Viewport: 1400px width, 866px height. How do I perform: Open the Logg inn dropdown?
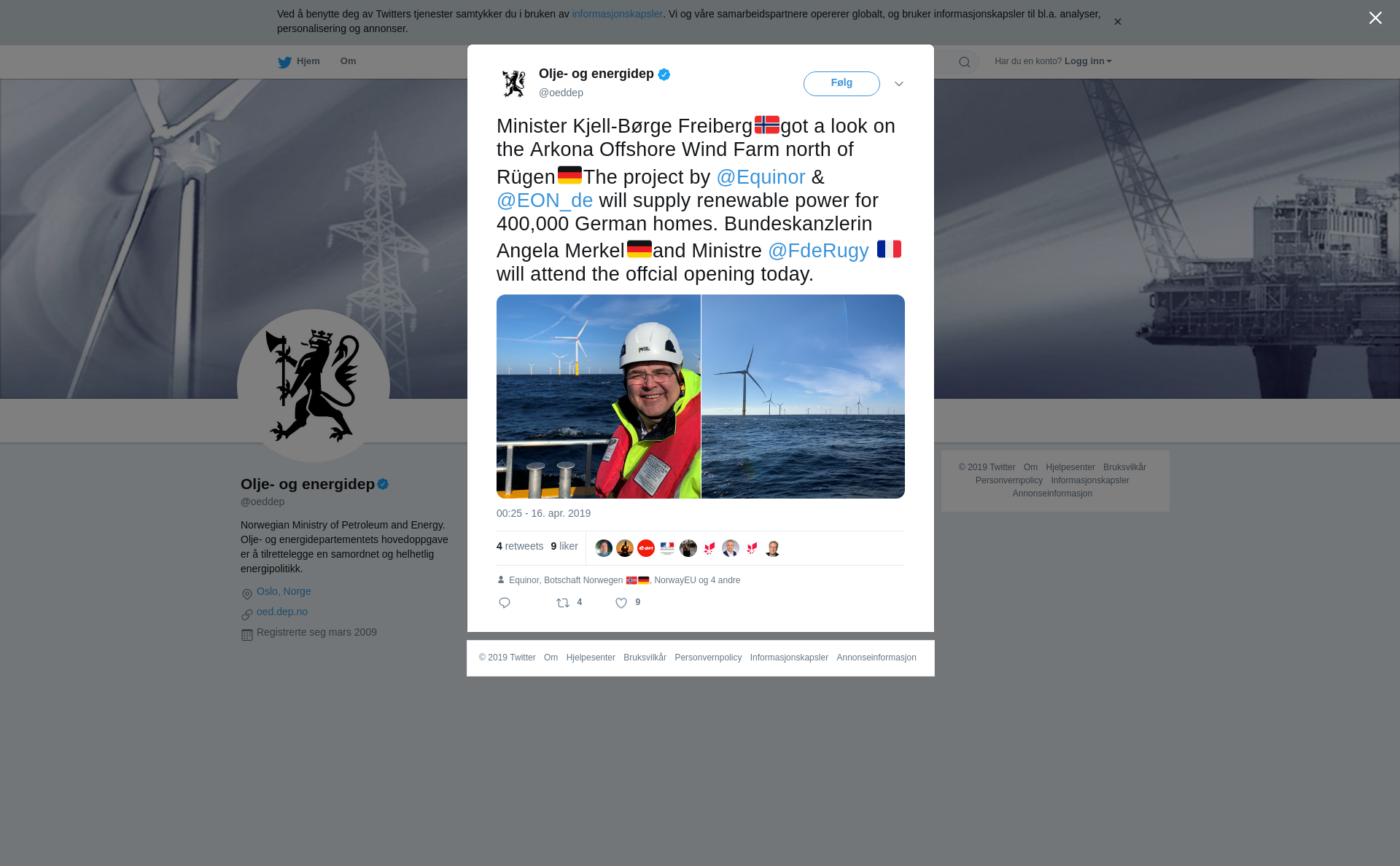coord(1088,61)
